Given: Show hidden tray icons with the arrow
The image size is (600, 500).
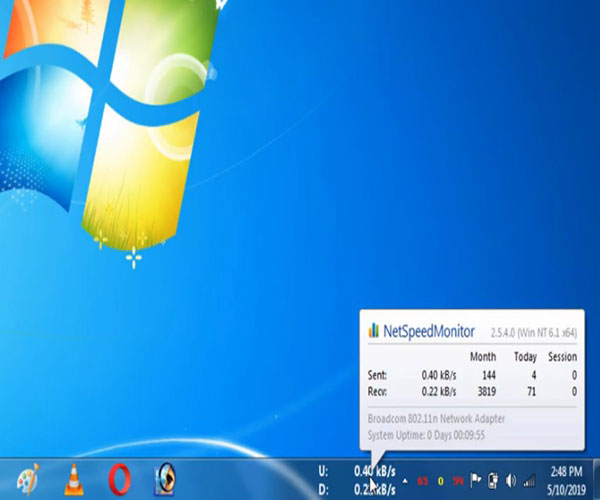Looking at the screenshot, I should [405, 481].
